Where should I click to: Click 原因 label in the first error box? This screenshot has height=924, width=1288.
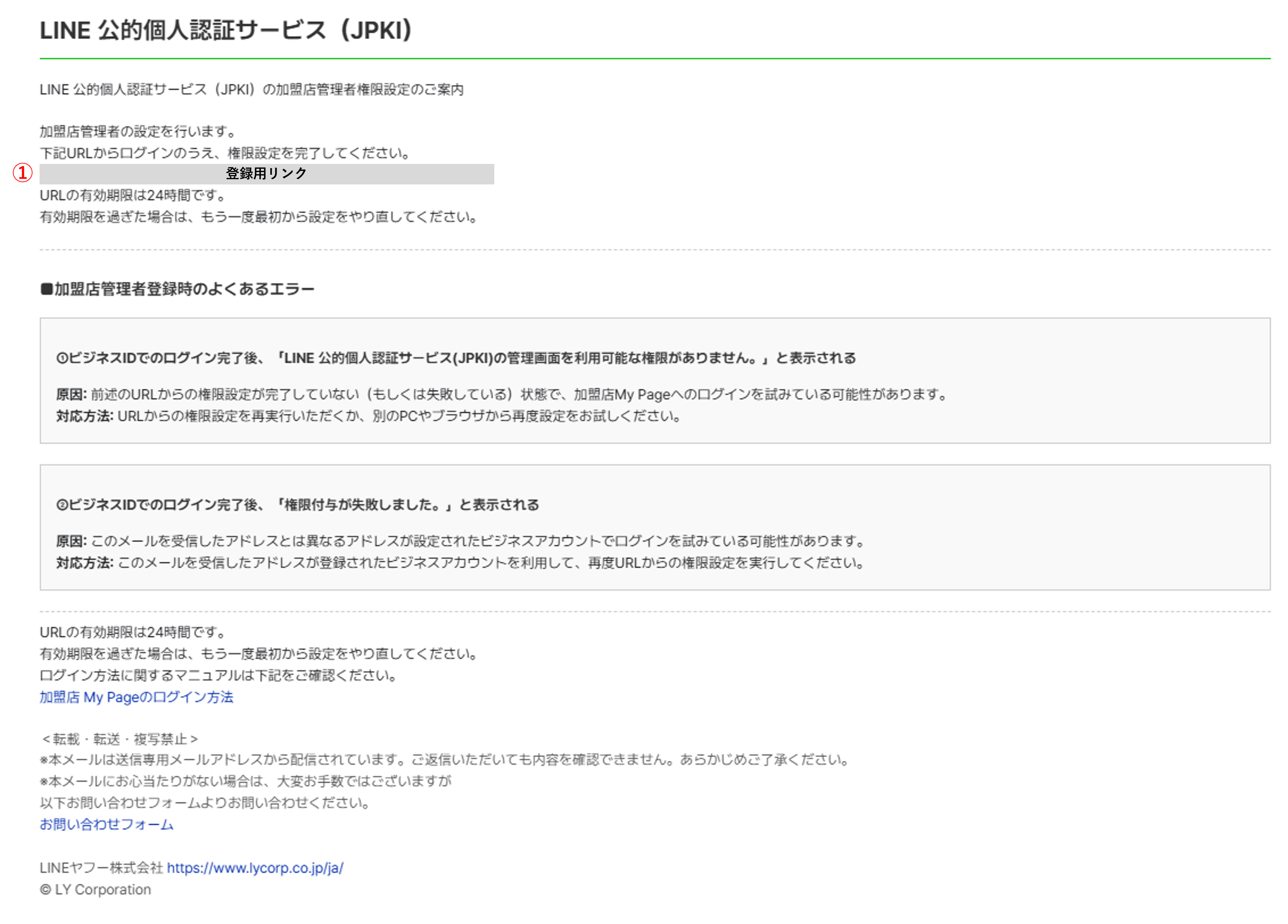coord(71,394)
